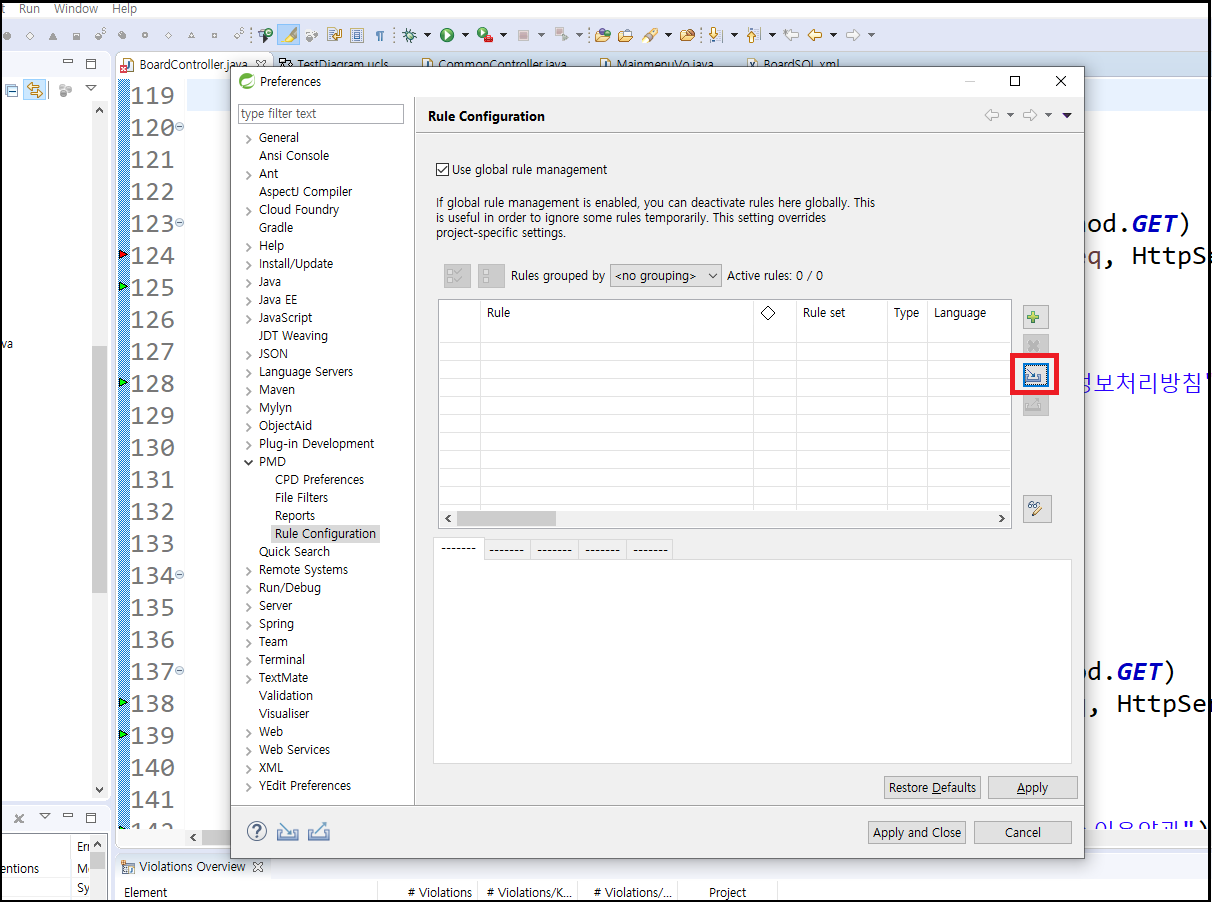Click the yellow back arrow in toolbar
This screenshot has height=902, width=1212.
(x=815, y=35)
